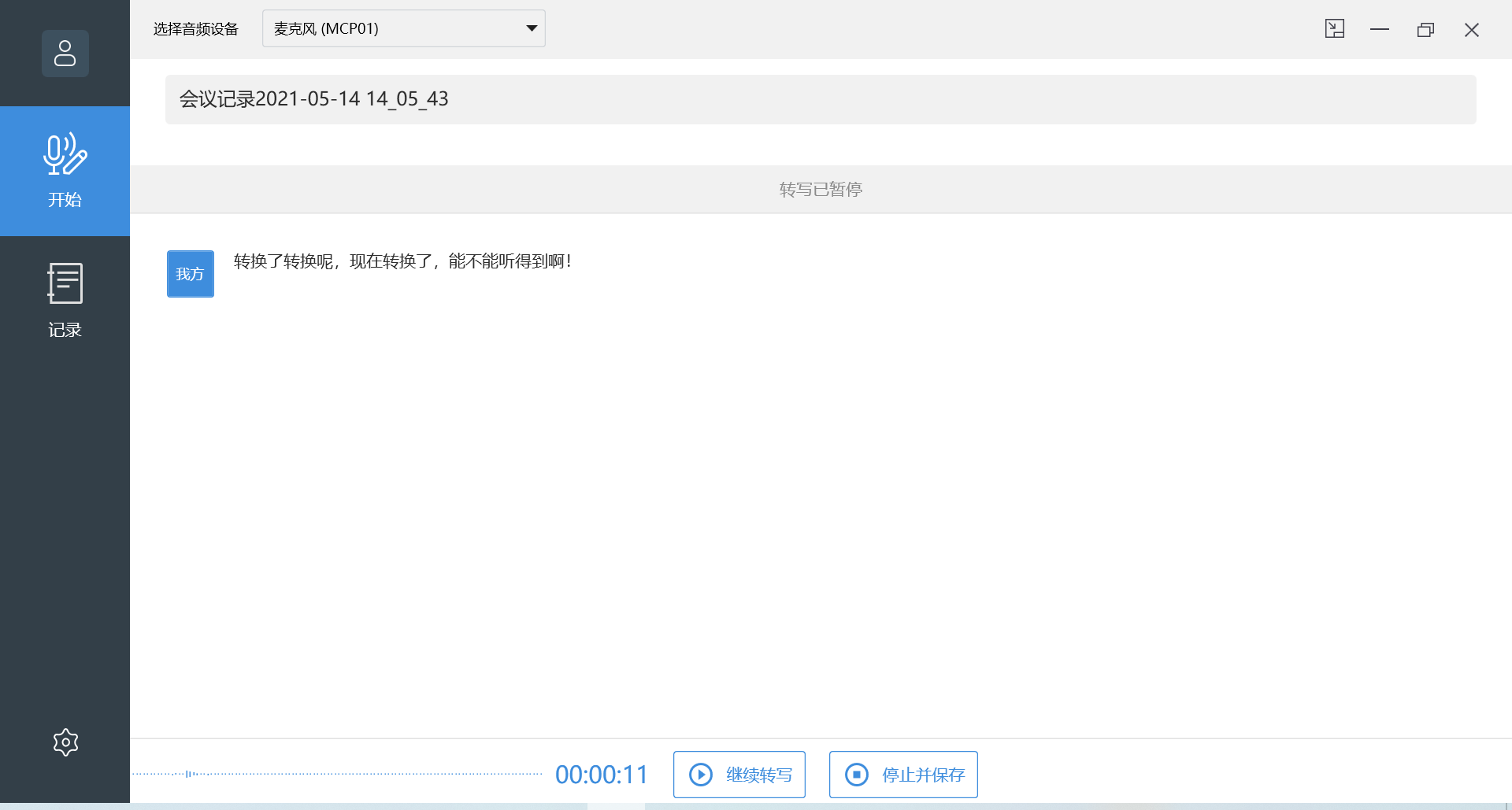Edit the meeting record title field
Viewport: 1512px width, 810px height.
(x=821, y=99)
